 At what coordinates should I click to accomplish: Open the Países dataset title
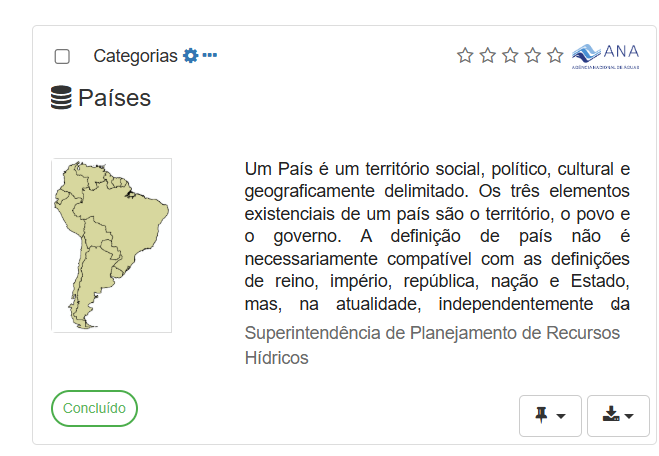pyautogui.click(x=114, y=98)
